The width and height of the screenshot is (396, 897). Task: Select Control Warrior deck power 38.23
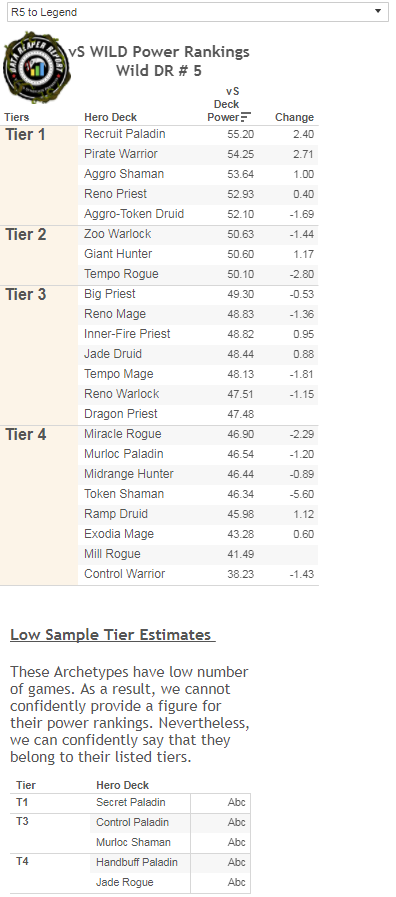click(240, 574)
